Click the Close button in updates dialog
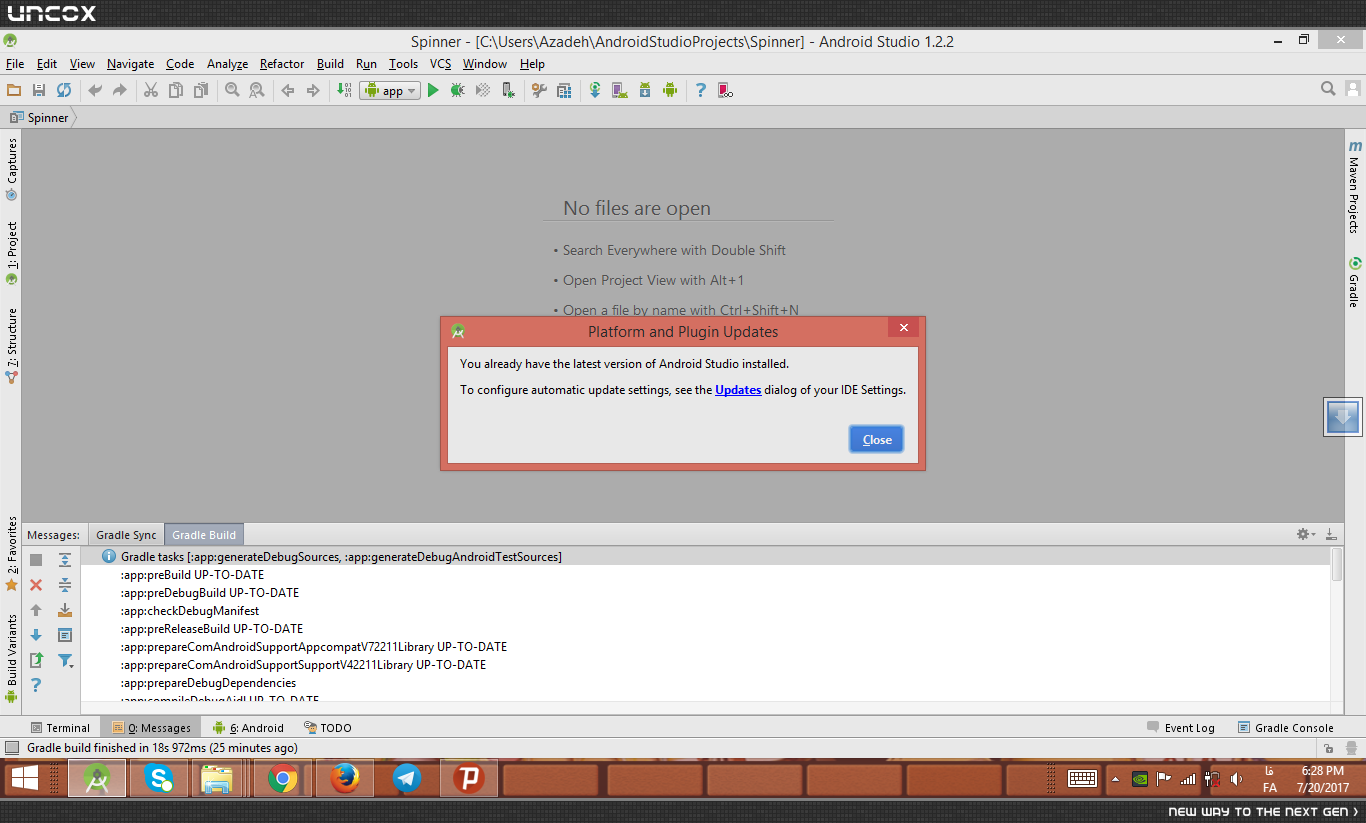1366x823 pixels. pos(877,439)
